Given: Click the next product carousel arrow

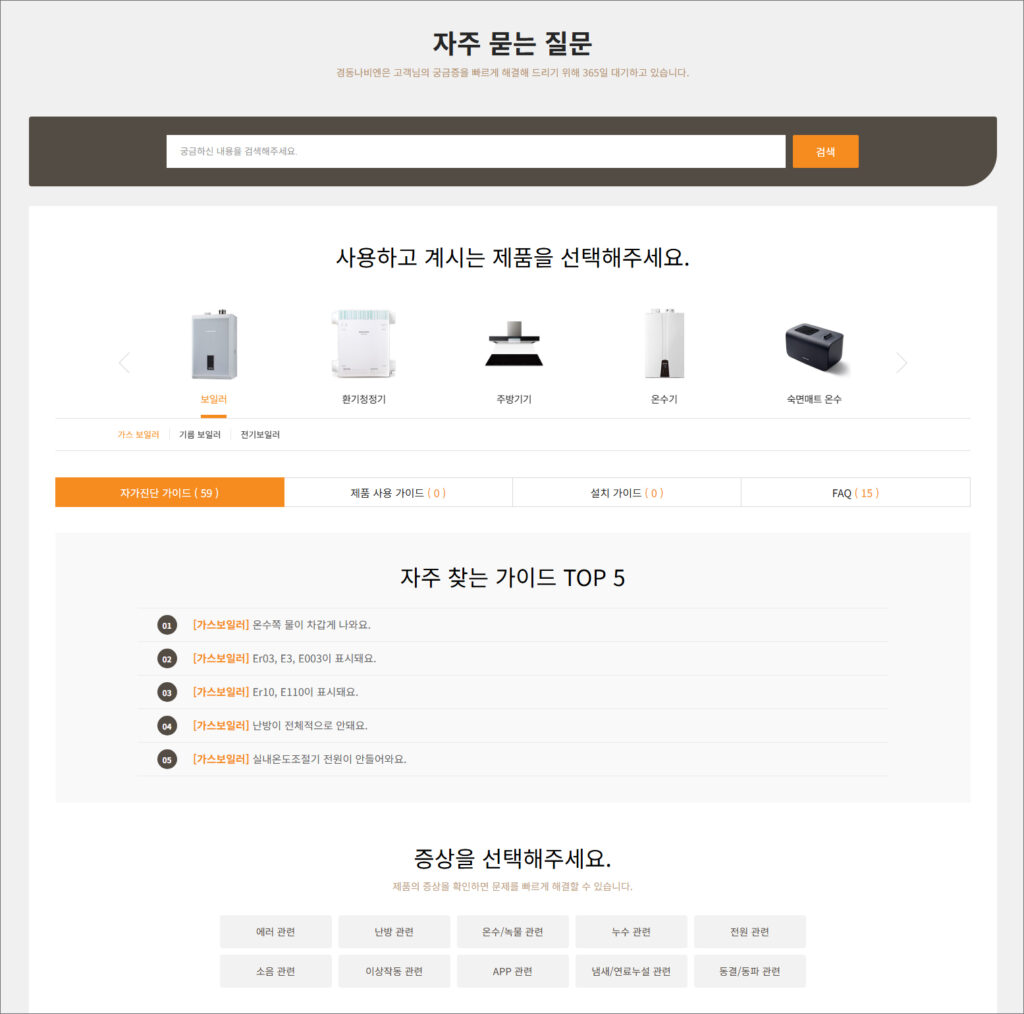Looking at the screenshot, I should coord(901,362).
